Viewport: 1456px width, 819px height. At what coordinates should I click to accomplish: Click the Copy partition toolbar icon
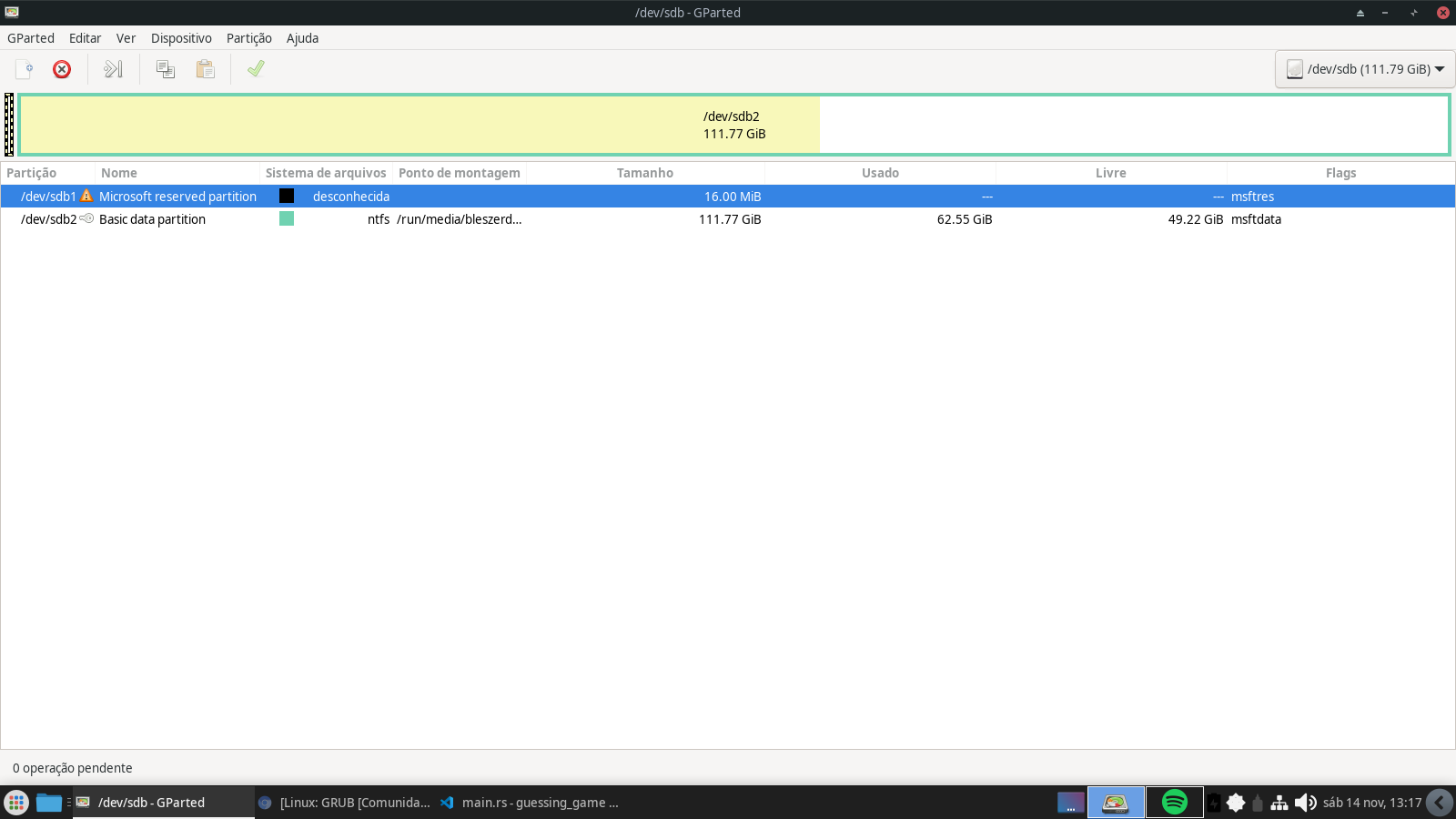point(166,69)
